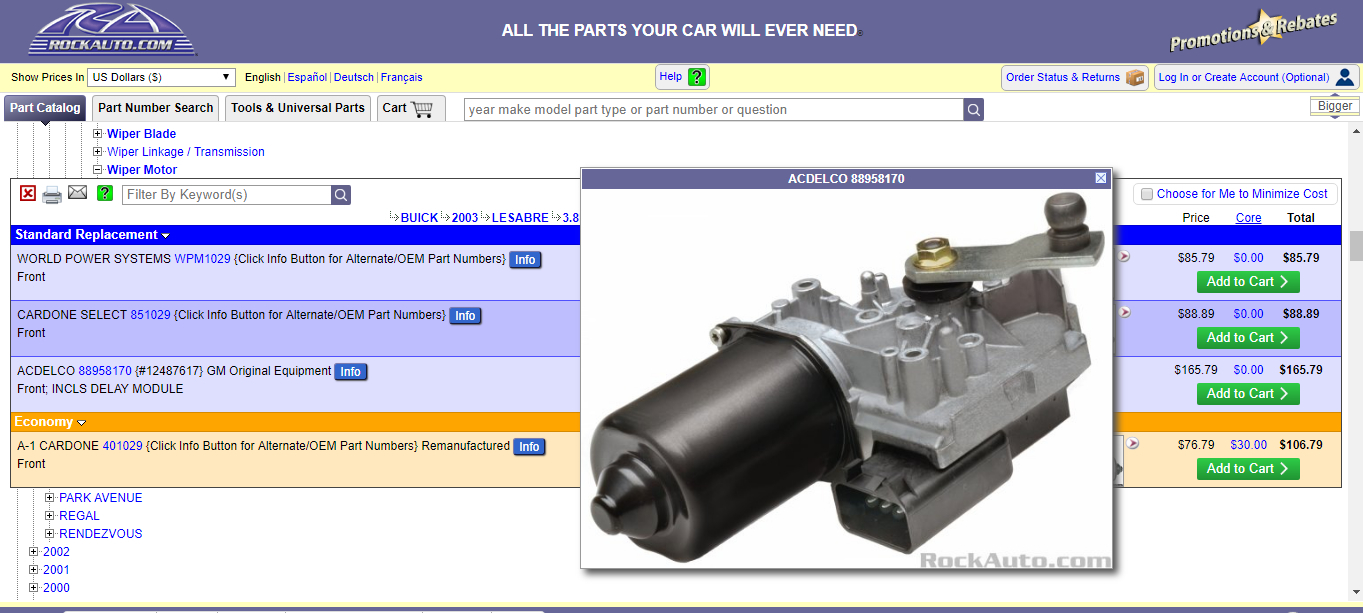The image size is (1363, 613).
Task: Open part number 88958170 link
Action: click(x=106, y=371)
